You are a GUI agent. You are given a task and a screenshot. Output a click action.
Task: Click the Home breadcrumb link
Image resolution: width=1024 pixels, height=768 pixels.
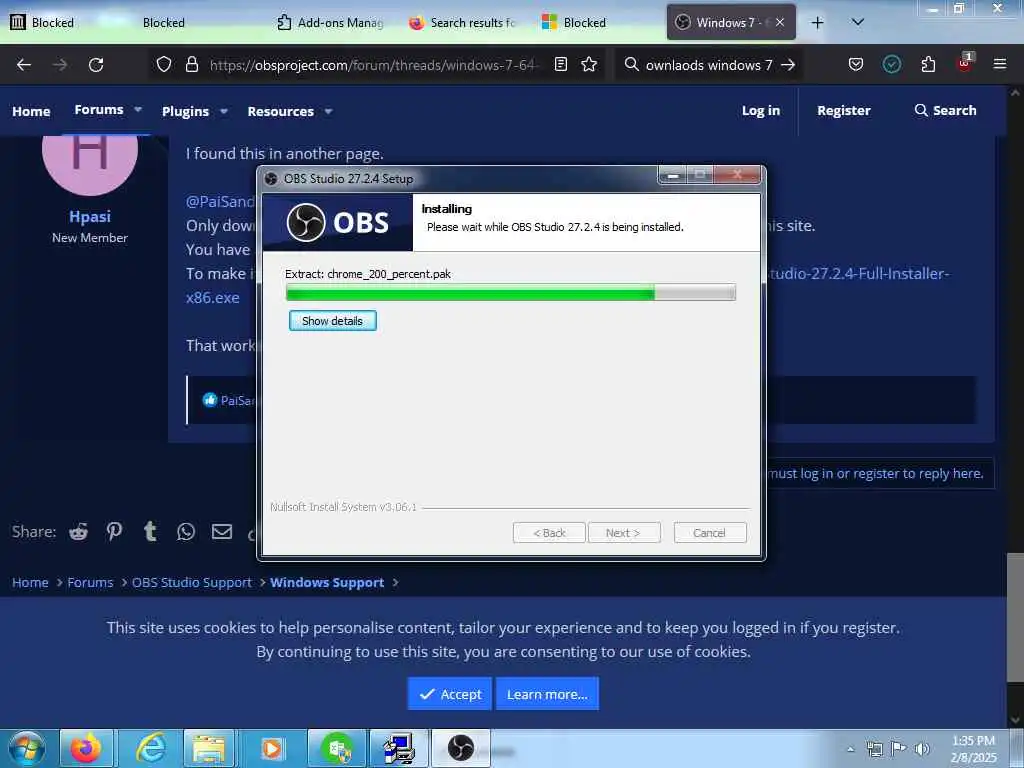(30, 583)
